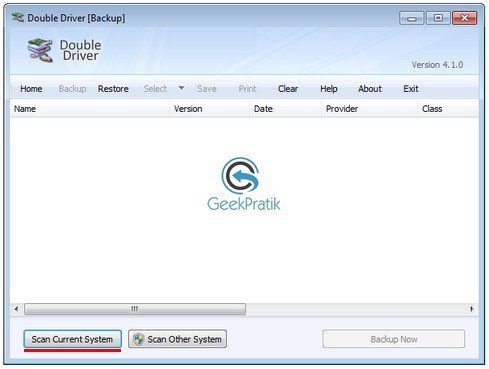The height and width of the screenshot is (369, 489).
Task: Click the title bar application icon
Action: 18,17
